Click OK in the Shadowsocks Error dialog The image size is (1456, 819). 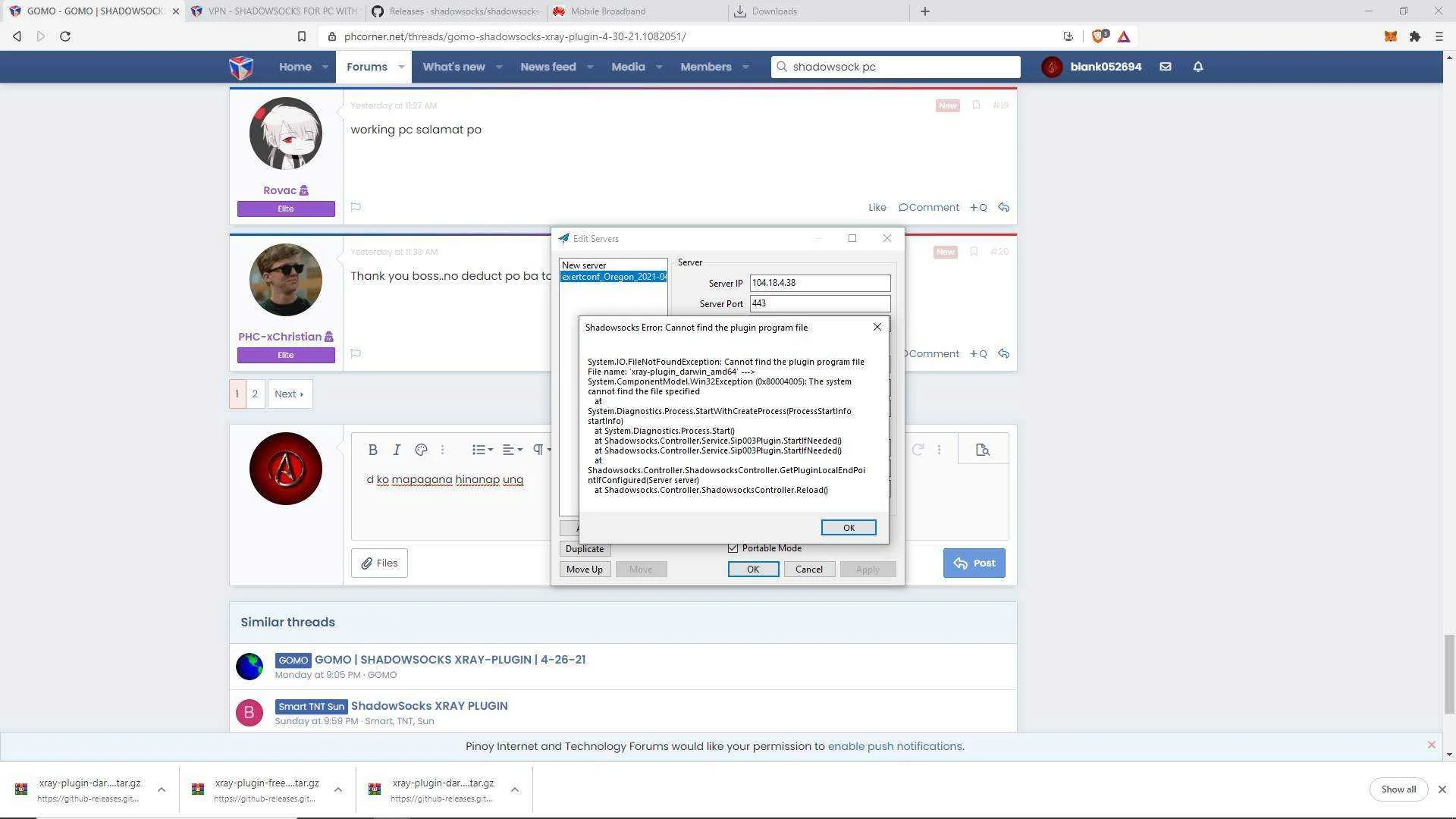[x=849, y=528]
